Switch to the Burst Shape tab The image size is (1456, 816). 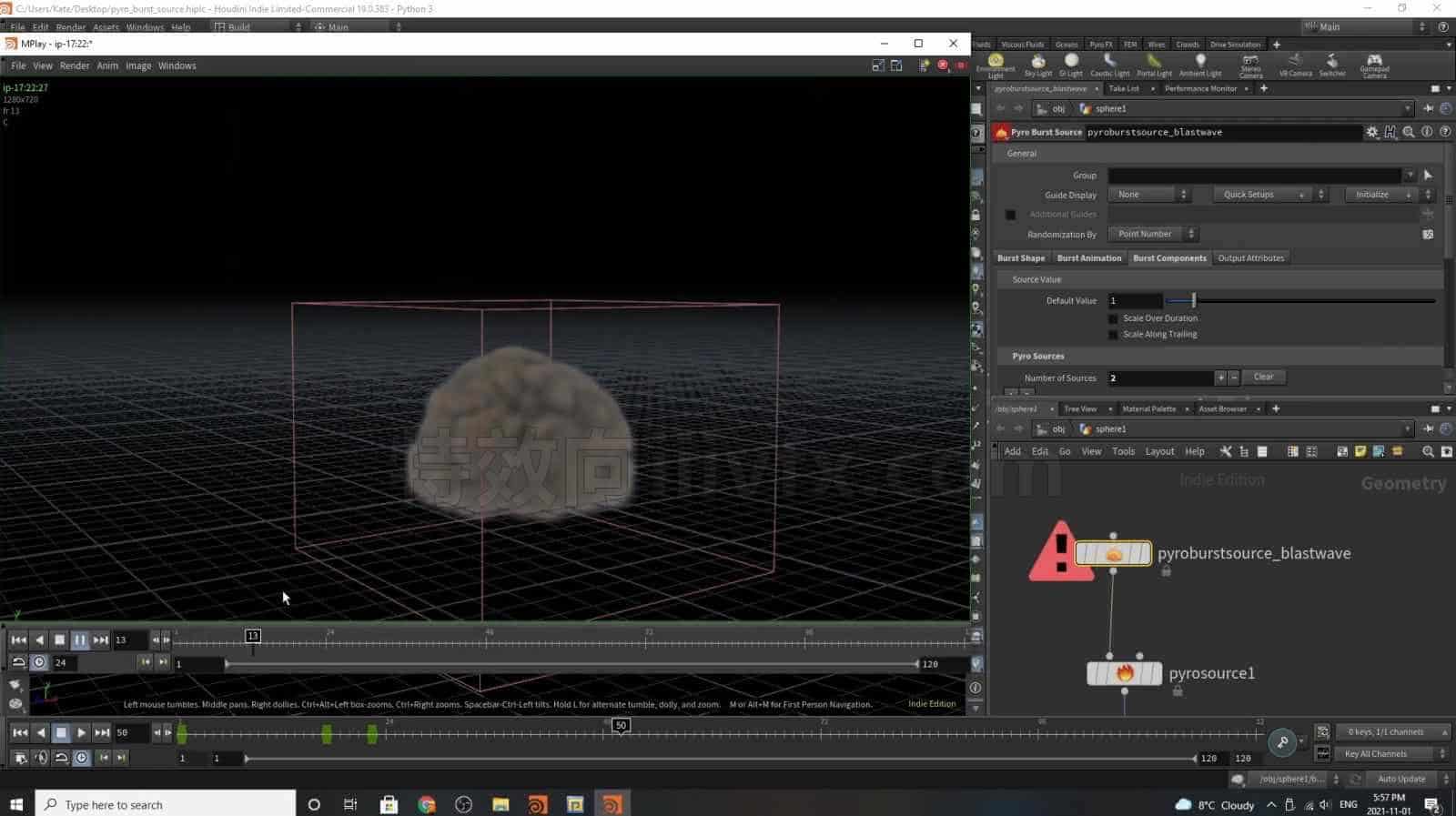point(1021,258)
